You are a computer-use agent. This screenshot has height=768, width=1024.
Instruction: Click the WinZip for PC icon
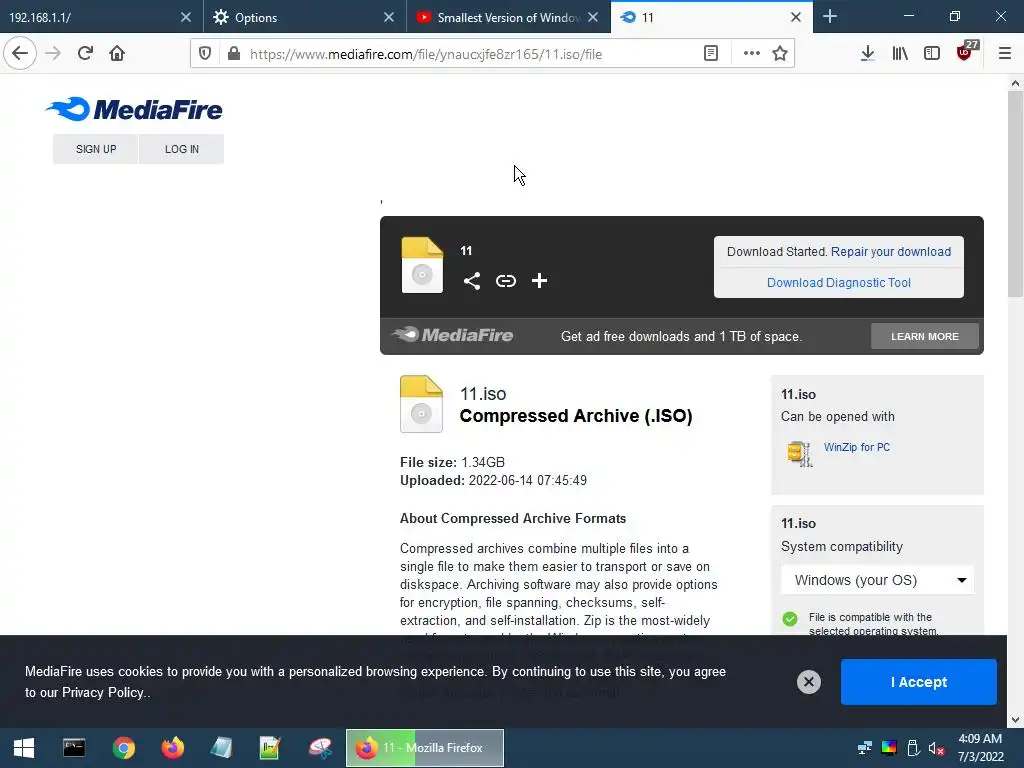point(799,453)
